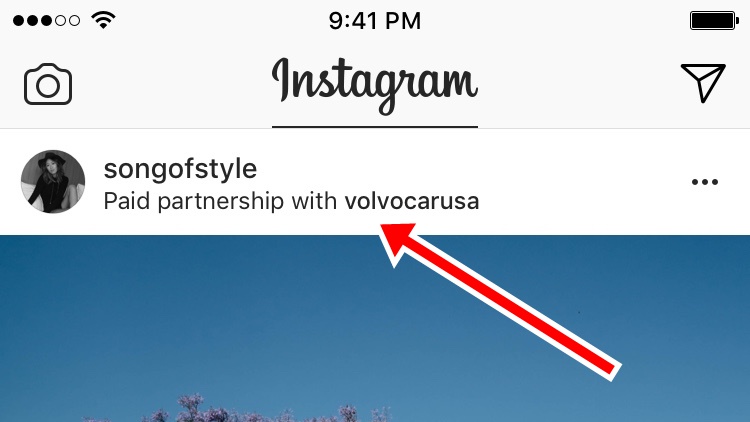Click the Instagram wordmark logo
The width and height of the screenshot is (750, 422).
pyautogui.click(x=375, y=85)
